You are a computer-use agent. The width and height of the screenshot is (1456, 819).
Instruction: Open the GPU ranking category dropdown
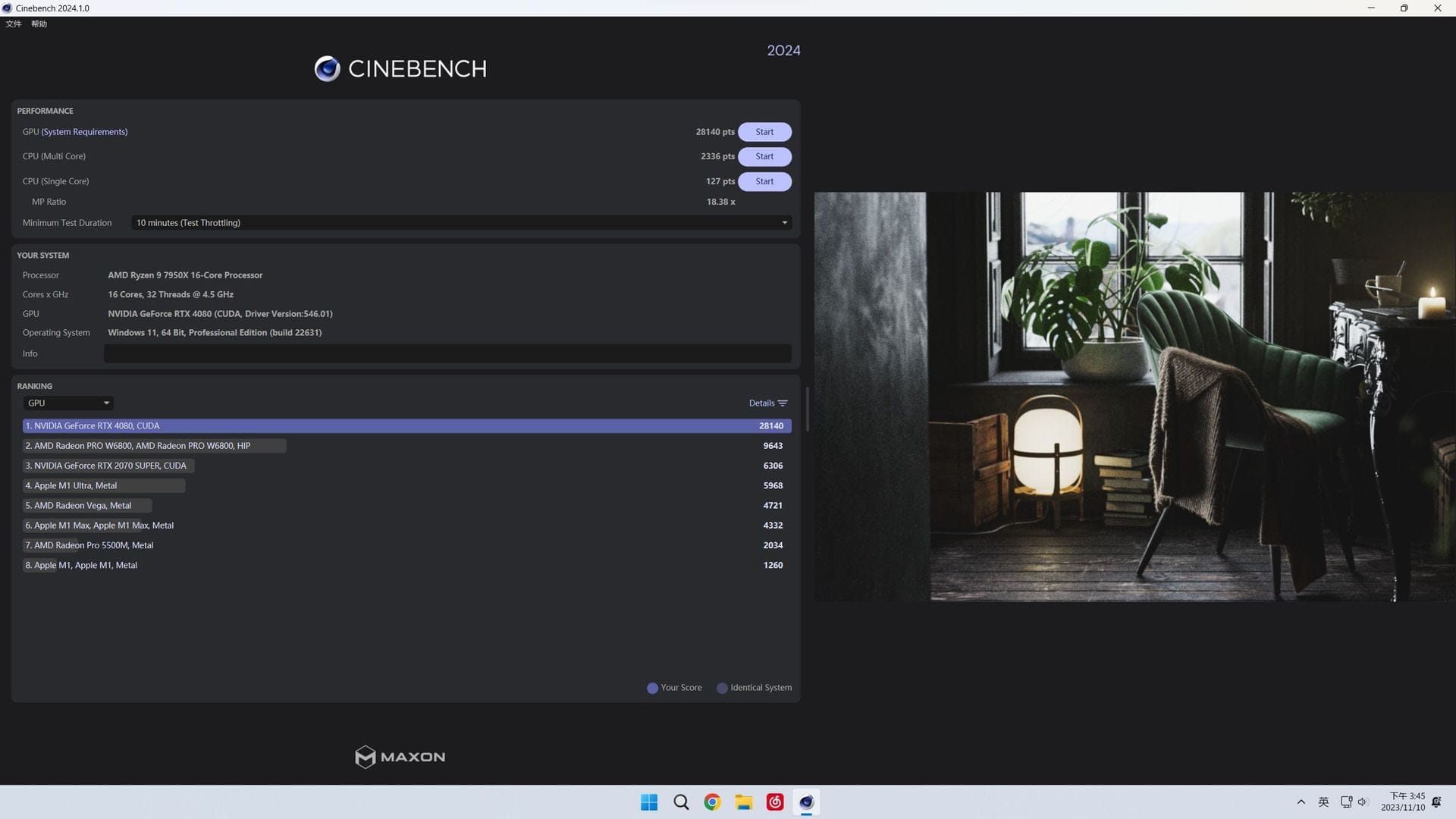68,403
